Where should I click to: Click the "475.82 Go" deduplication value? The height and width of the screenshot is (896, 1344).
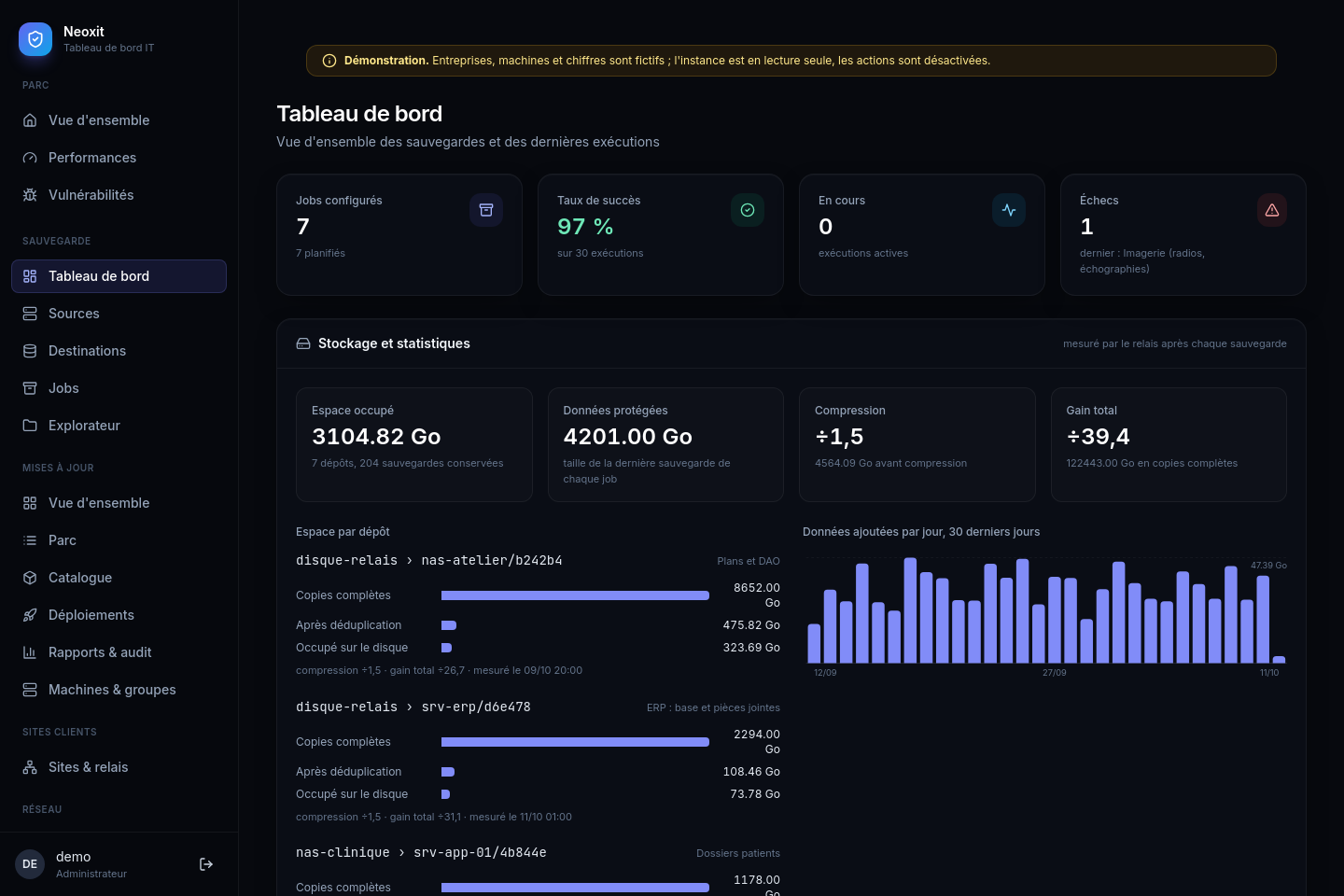coord(751,625)
